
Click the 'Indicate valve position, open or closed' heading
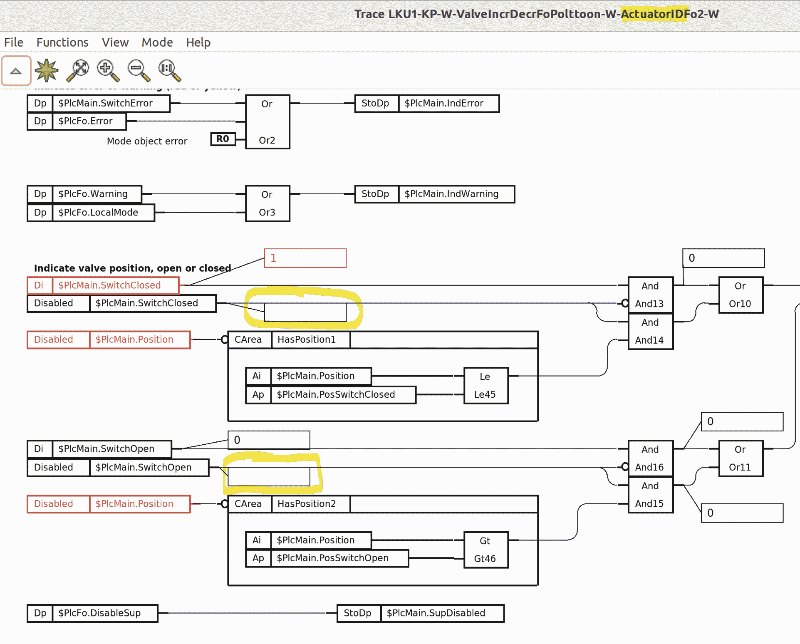click(133, 268)
